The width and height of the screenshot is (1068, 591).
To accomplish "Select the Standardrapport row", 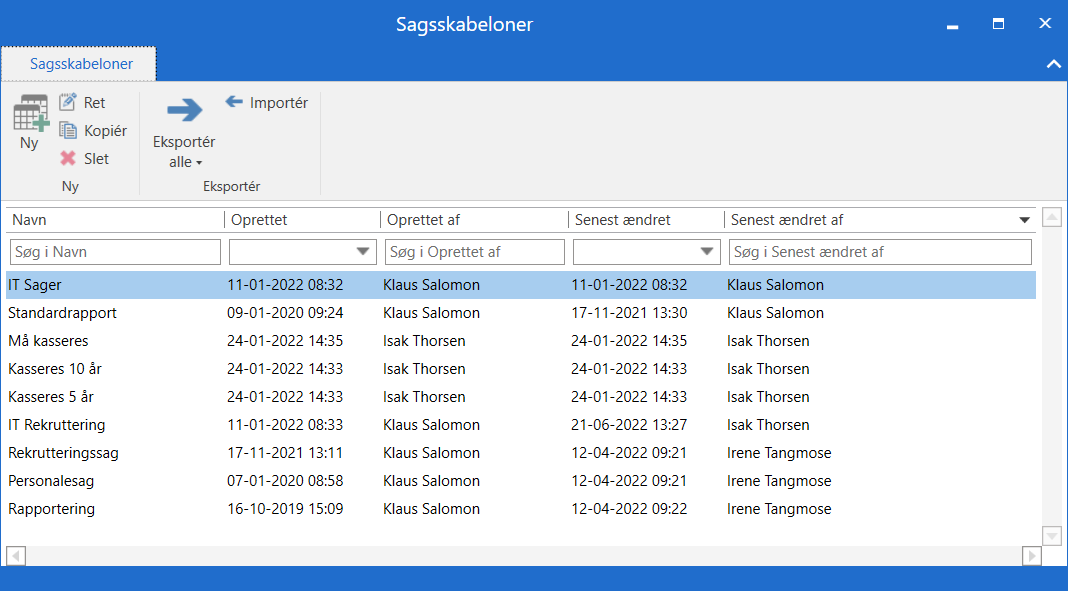I will pyautogui.click(x=63, y=313).
